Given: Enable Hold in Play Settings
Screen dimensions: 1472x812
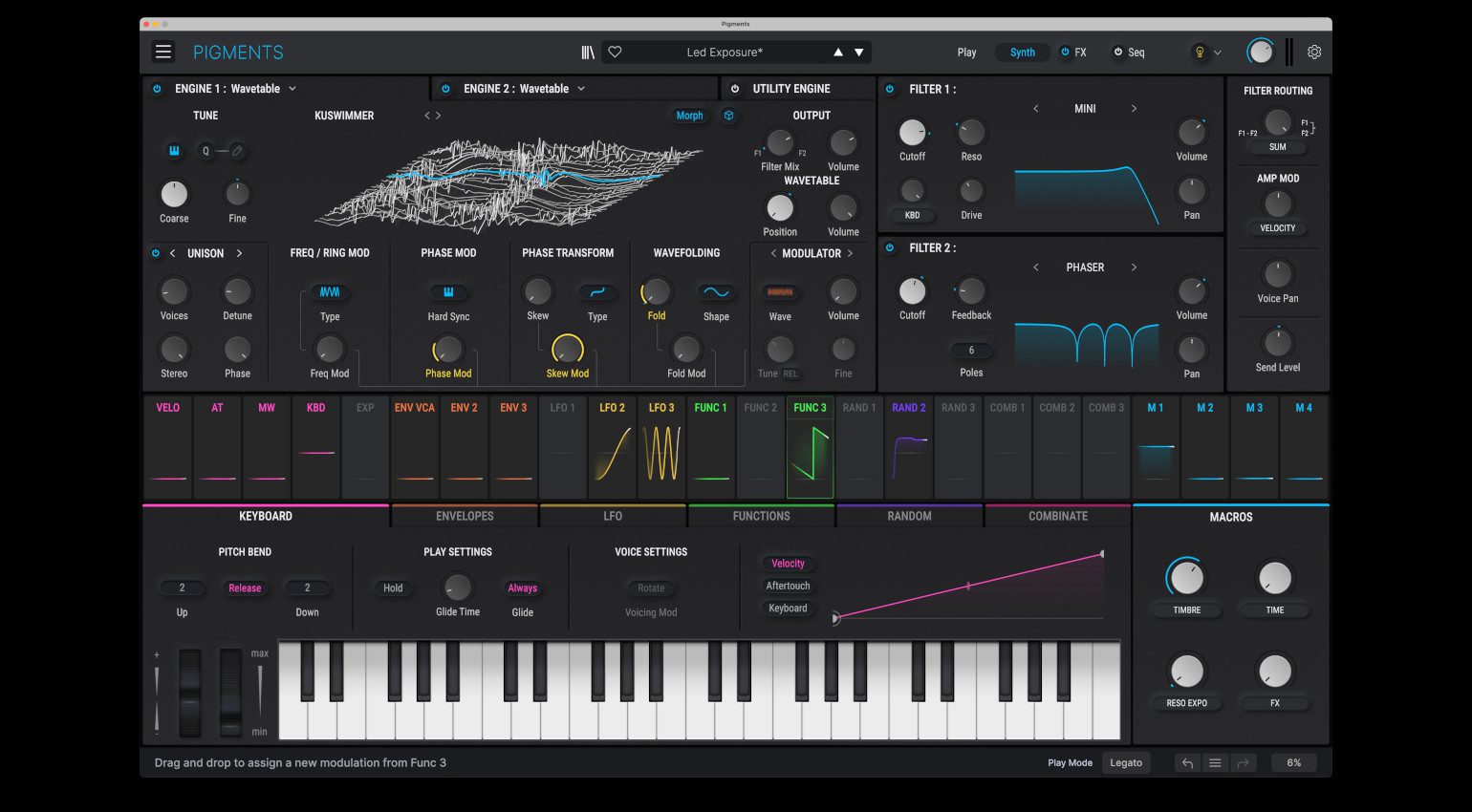Looking at the screenshot, I should pos(393,588).
